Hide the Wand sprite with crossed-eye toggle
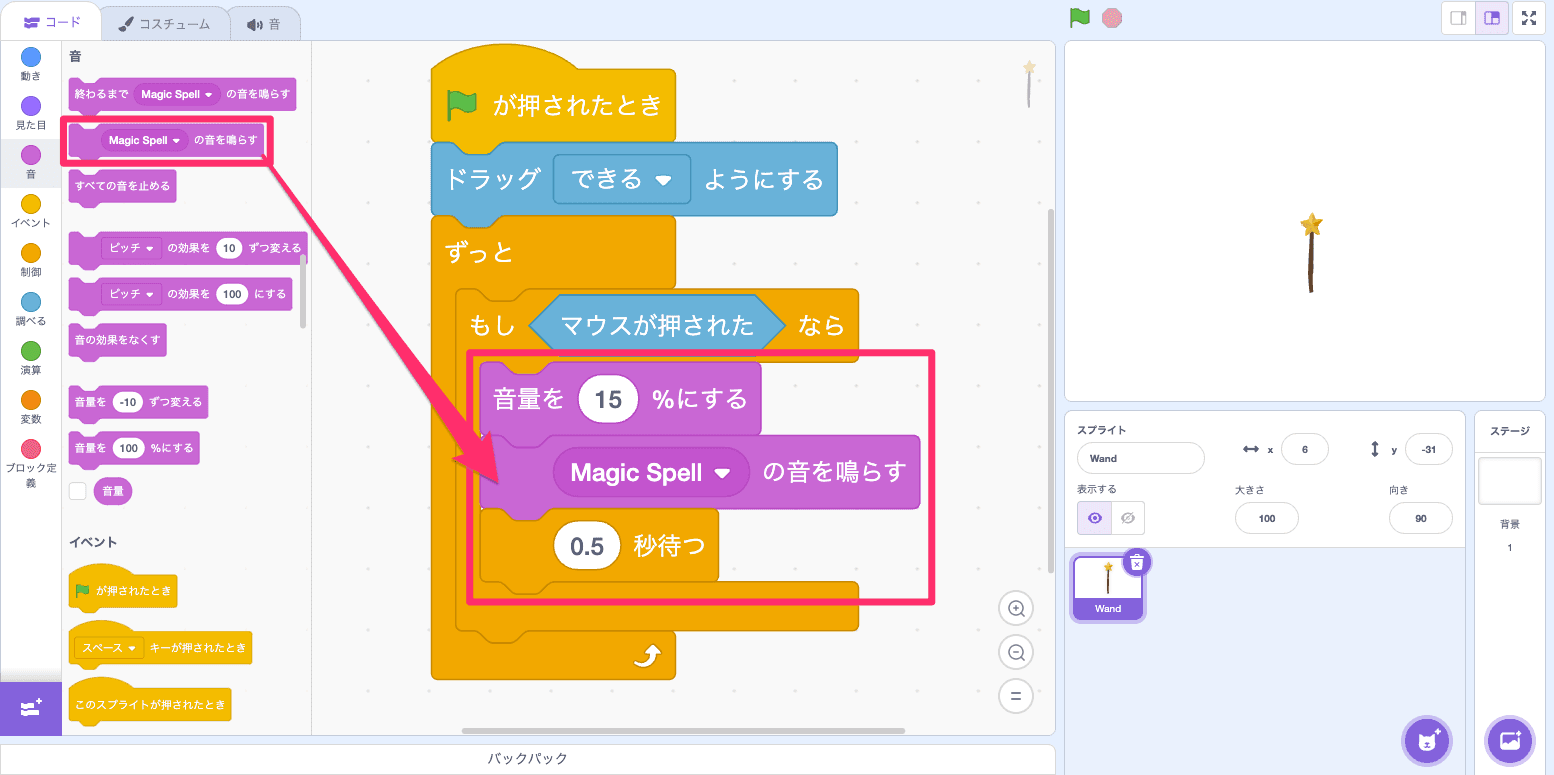This screenshot has height=775, width=1554. point(1128,518)
